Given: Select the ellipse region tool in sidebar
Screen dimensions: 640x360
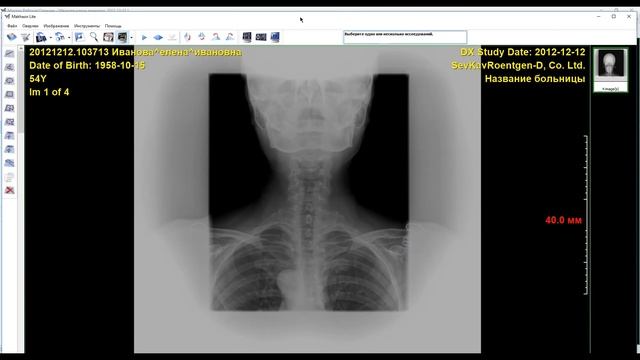Looking at the screenshot, I should pos(9,81).
